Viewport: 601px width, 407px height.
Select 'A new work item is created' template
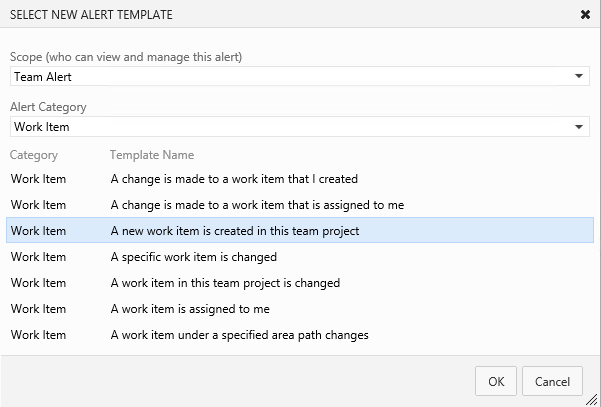tap(234, 231)
